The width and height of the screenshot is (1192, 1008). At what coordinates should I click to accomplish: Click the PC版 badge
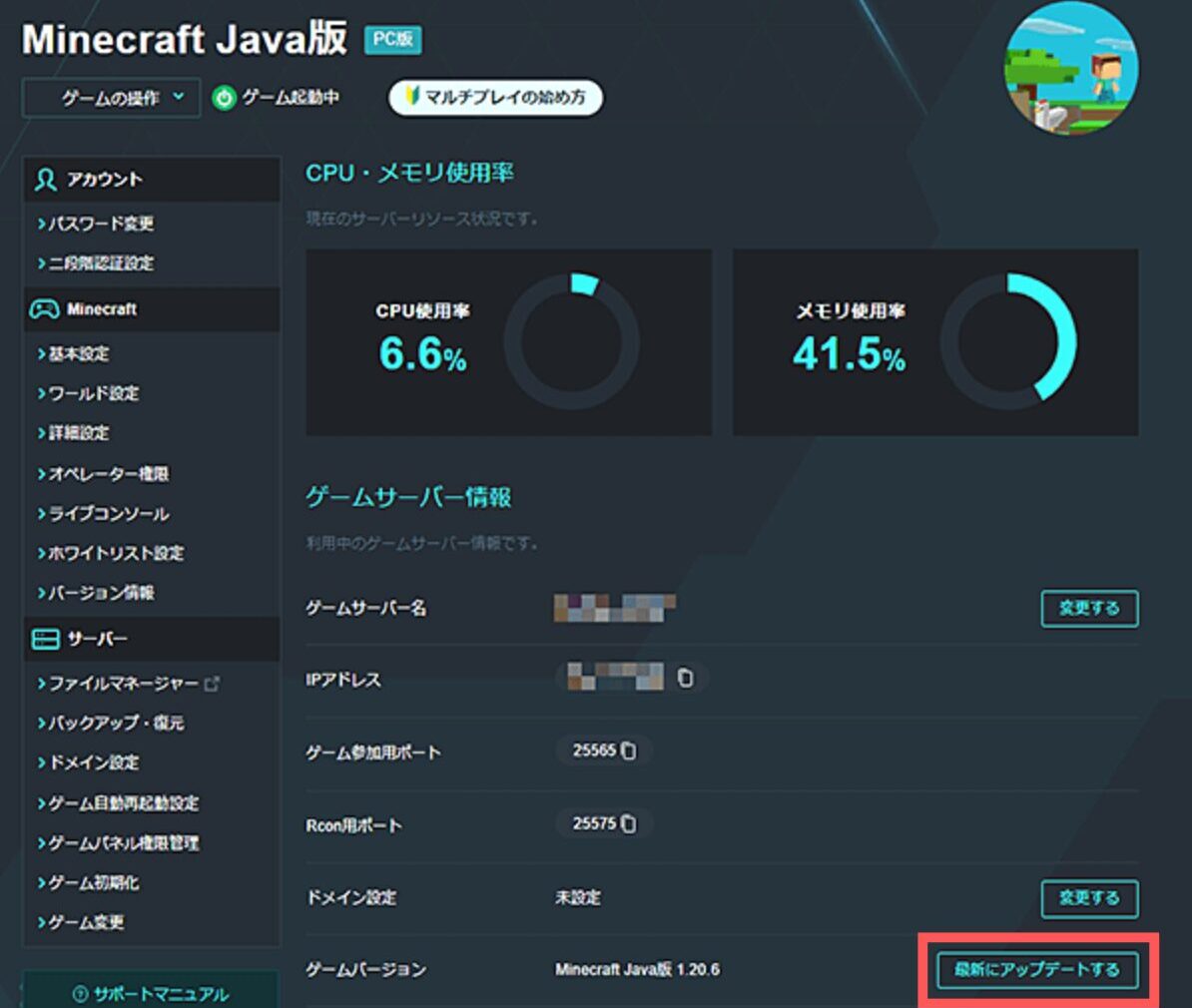393,40
